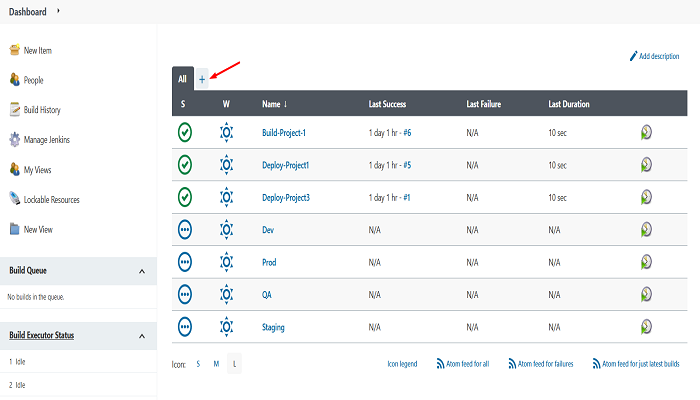This screenshot has height=400, width=700.
Task: Sort by Last Failure column header
Action: (483, 104)
